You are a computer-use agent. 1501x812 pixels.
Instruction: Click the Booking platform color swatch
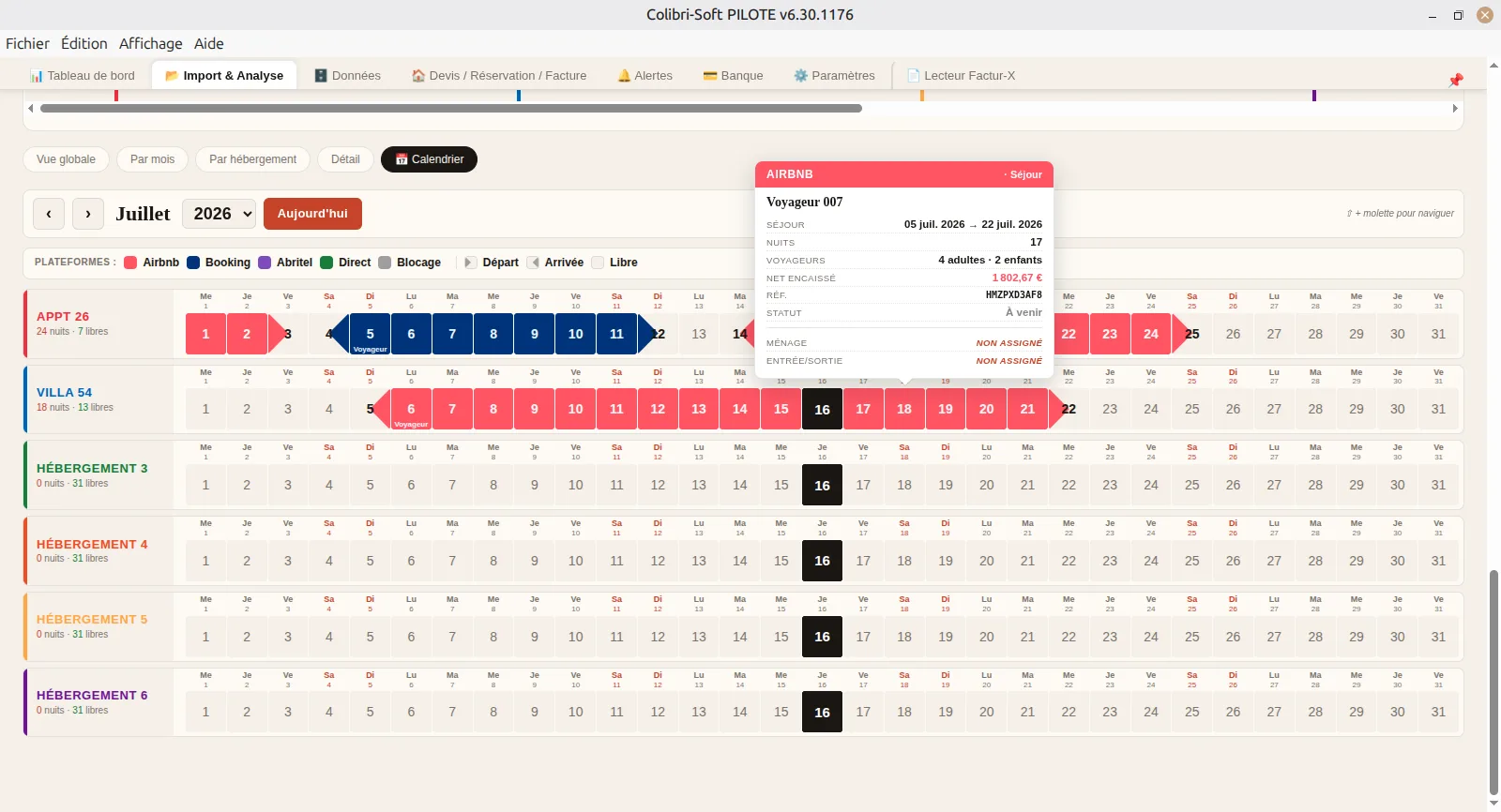[193, 263]
